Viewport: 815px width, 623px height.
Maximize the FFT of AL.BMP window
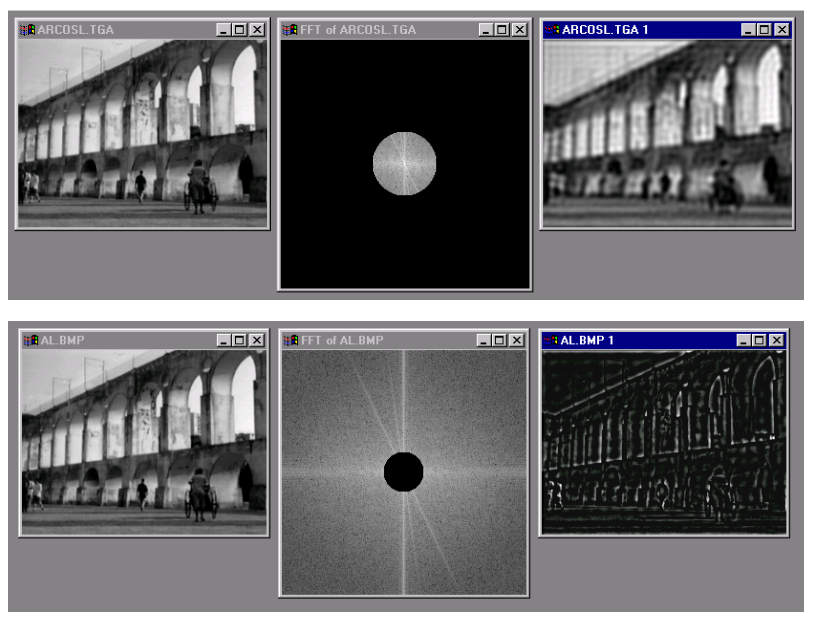[499, 340]
